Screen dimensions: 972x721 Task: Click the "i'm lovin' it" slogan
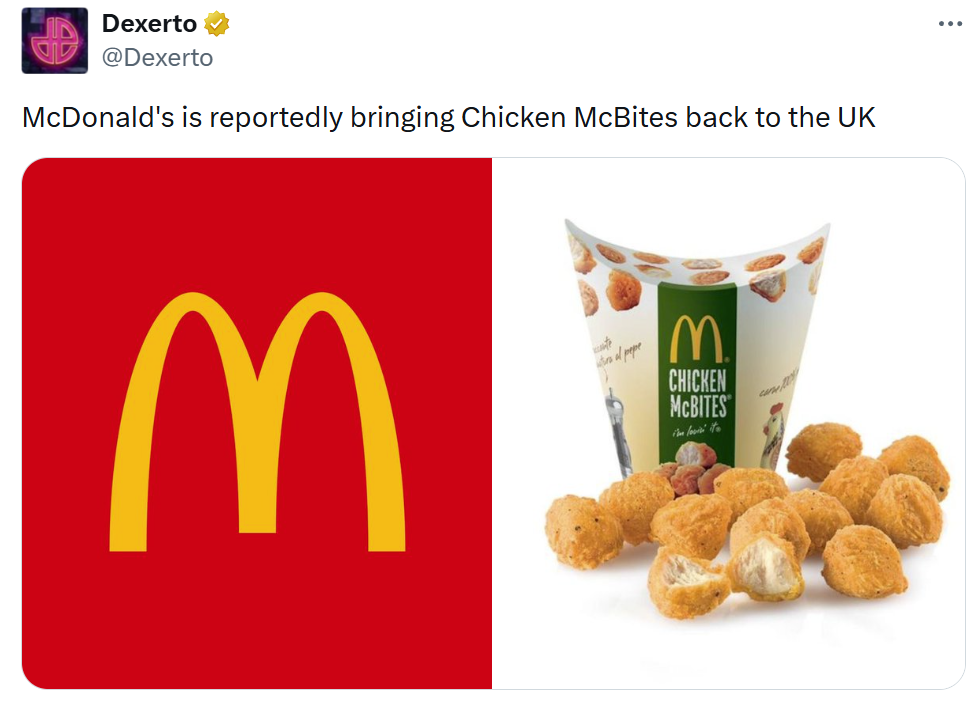pos(696,430)
